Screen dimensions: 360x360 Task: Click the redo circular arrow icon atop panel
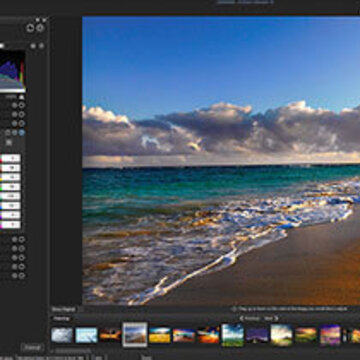click(x=40, y=28)
